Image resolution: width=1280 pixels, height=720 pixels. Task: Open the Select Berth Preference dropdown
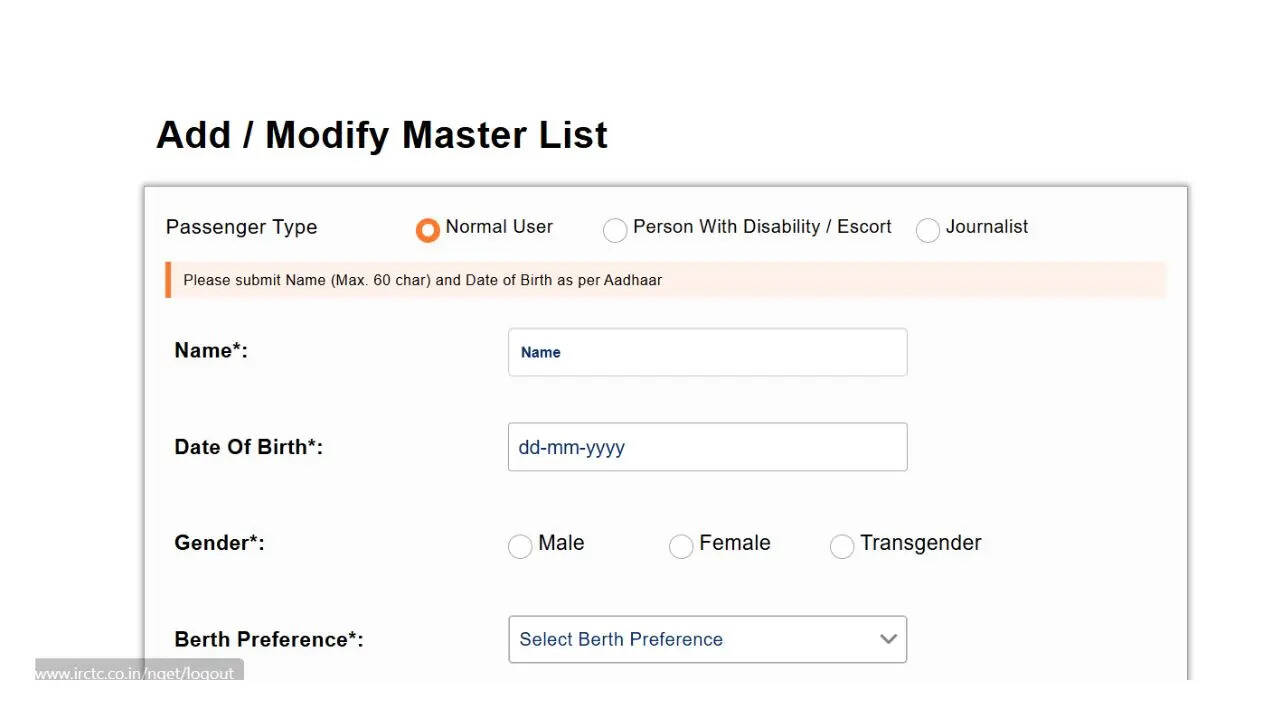690,639
